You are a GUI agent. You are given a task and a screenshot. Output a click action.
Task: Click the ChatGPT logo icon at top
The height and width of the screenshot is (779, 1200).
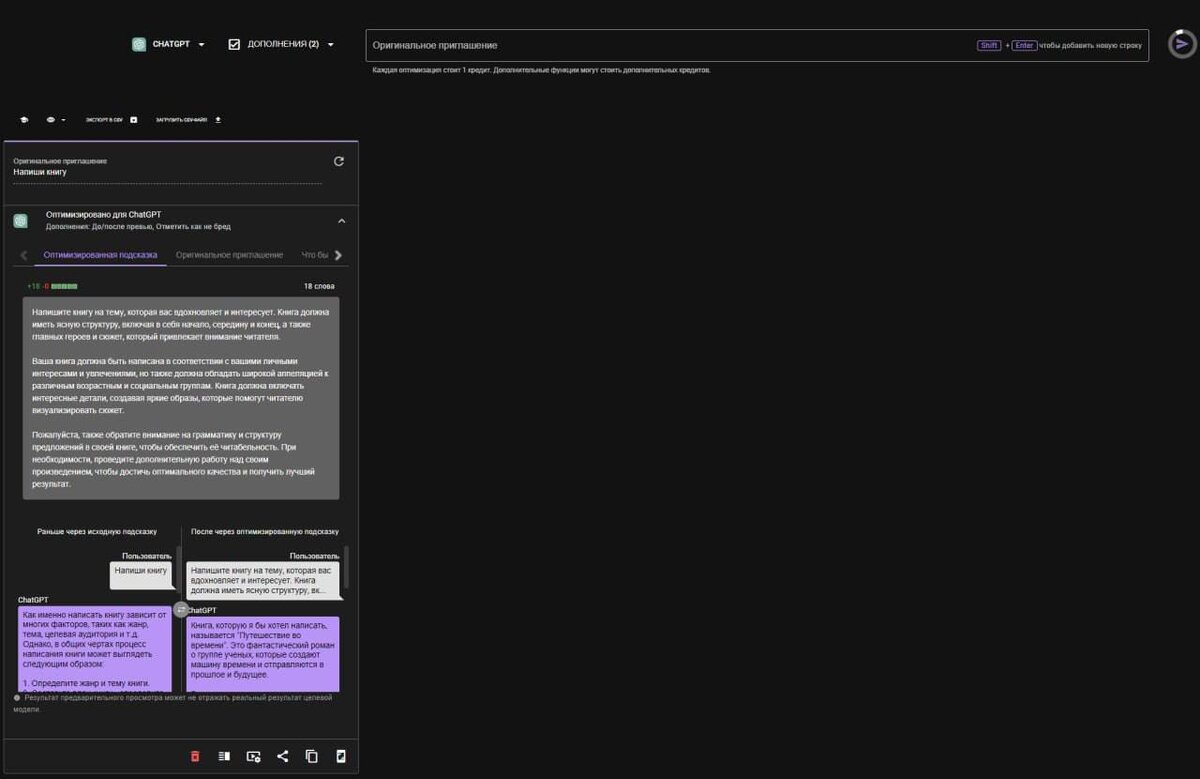(x=139, y=43)
